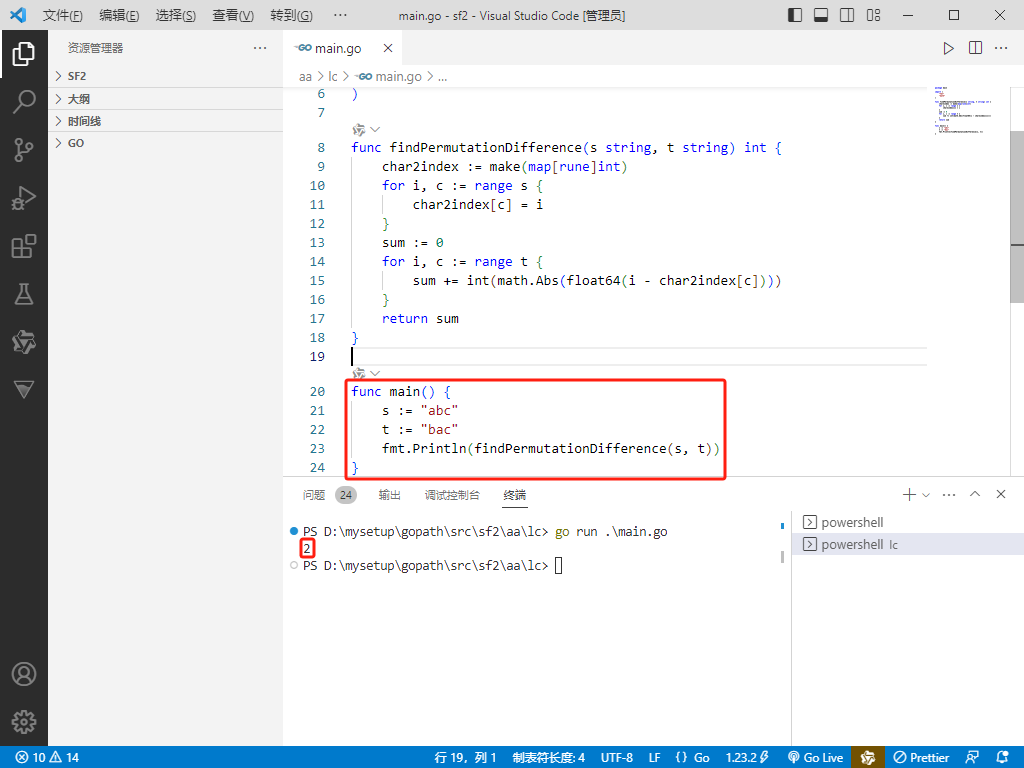Click the code minimap preview

pos(964,111)
